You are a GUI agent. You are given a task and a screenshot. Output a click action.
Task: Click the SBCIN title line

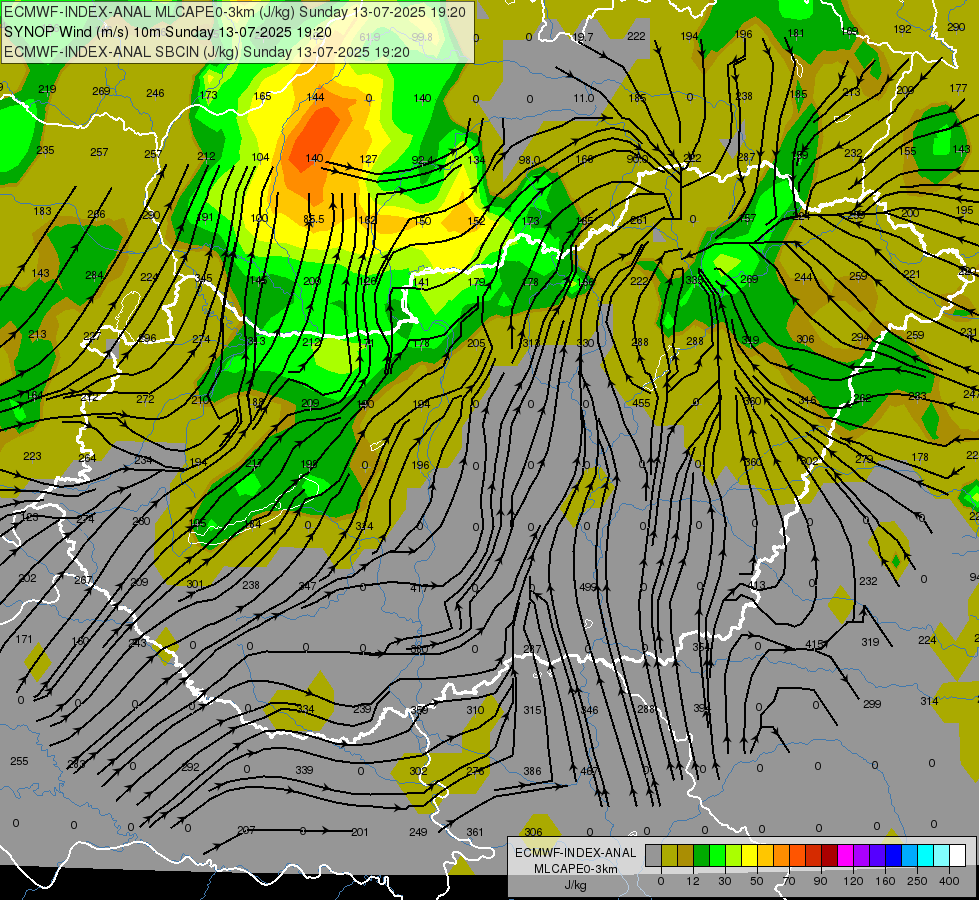pos(207,52)
